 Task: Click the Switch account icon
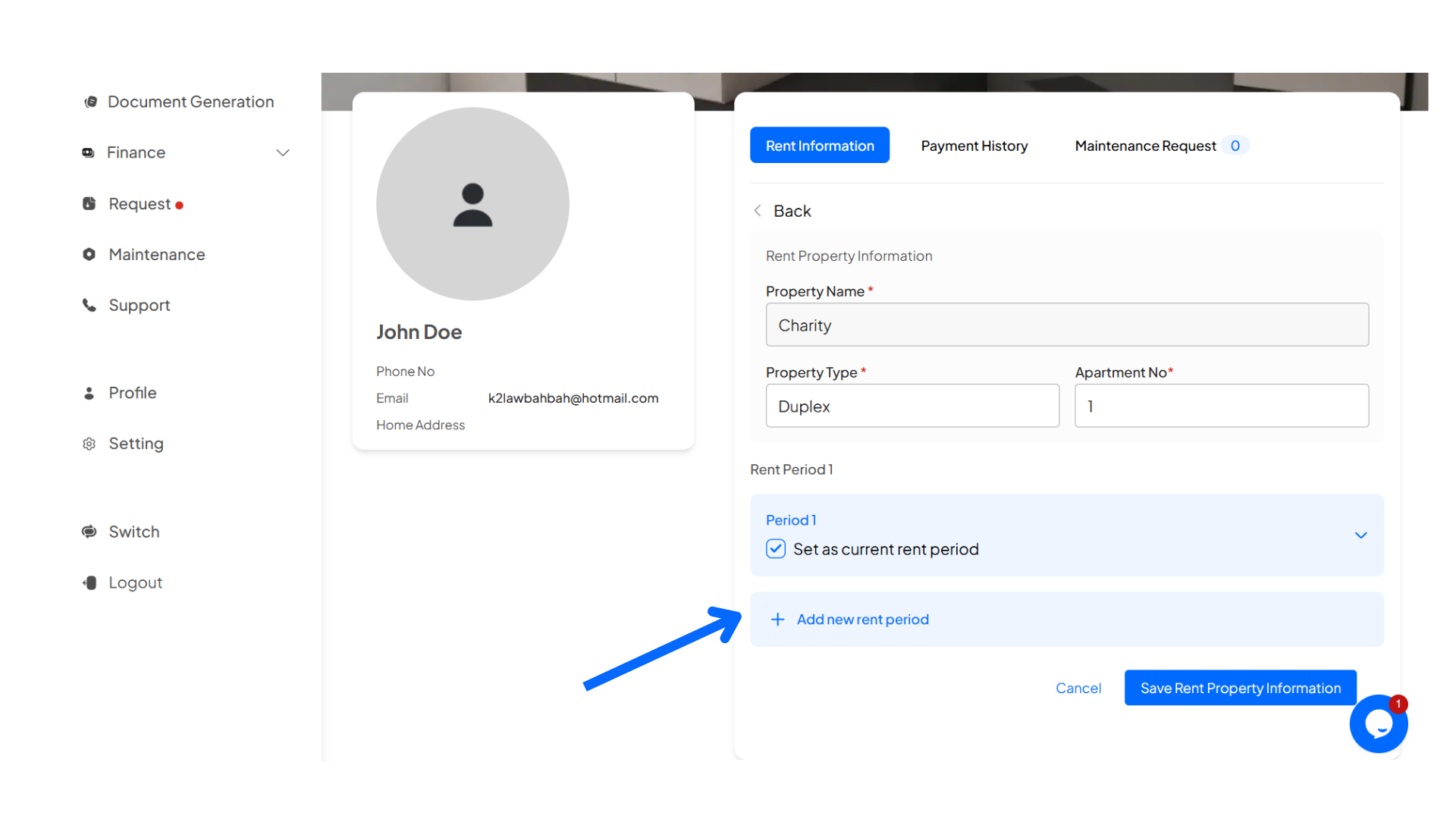click(89, 532)
